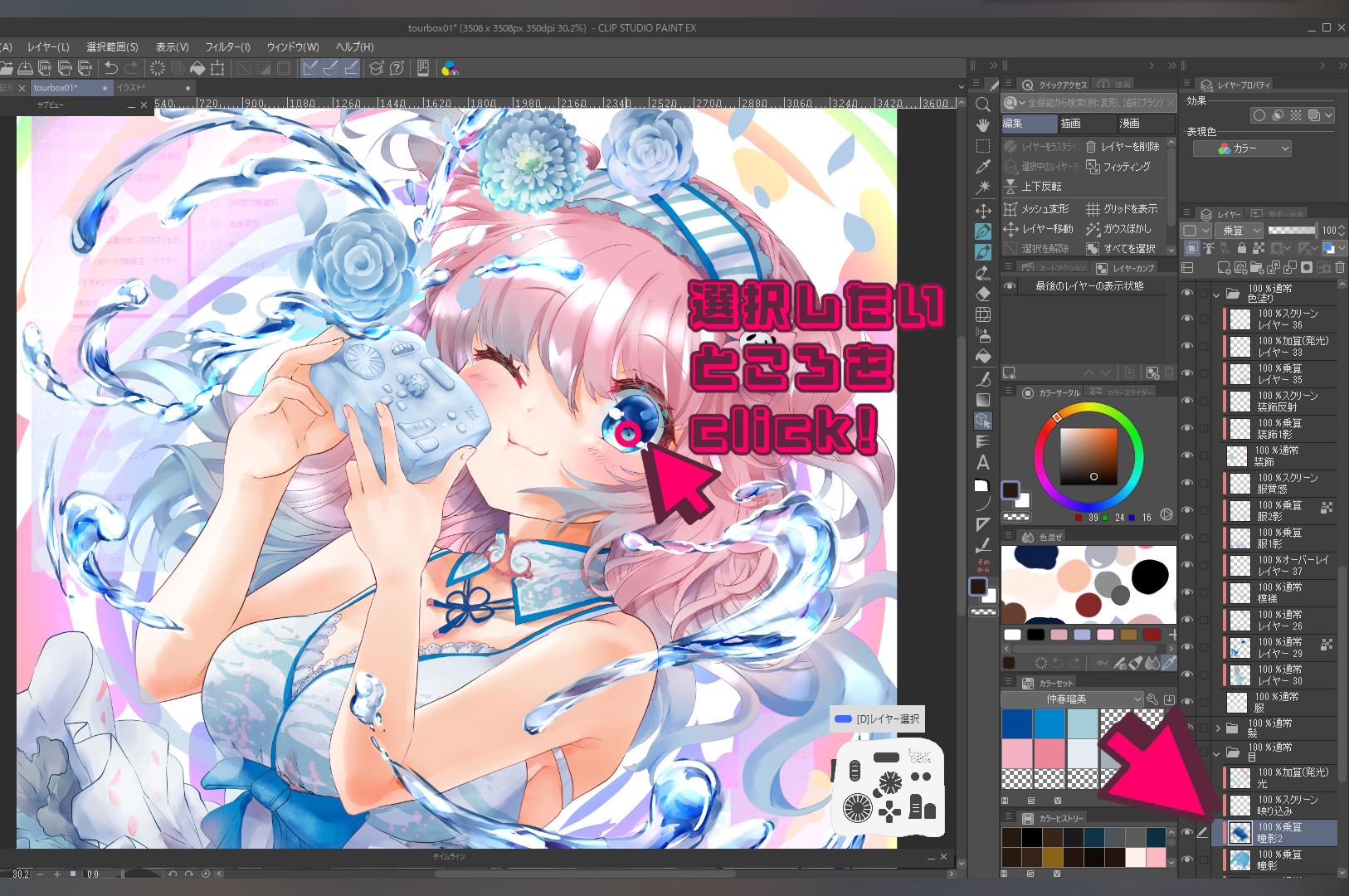Viewport: 1349px width, 896px height.
Task: Select the Move layer tool in tool palette
Action: pyautogui.click(x=983, y=211)
